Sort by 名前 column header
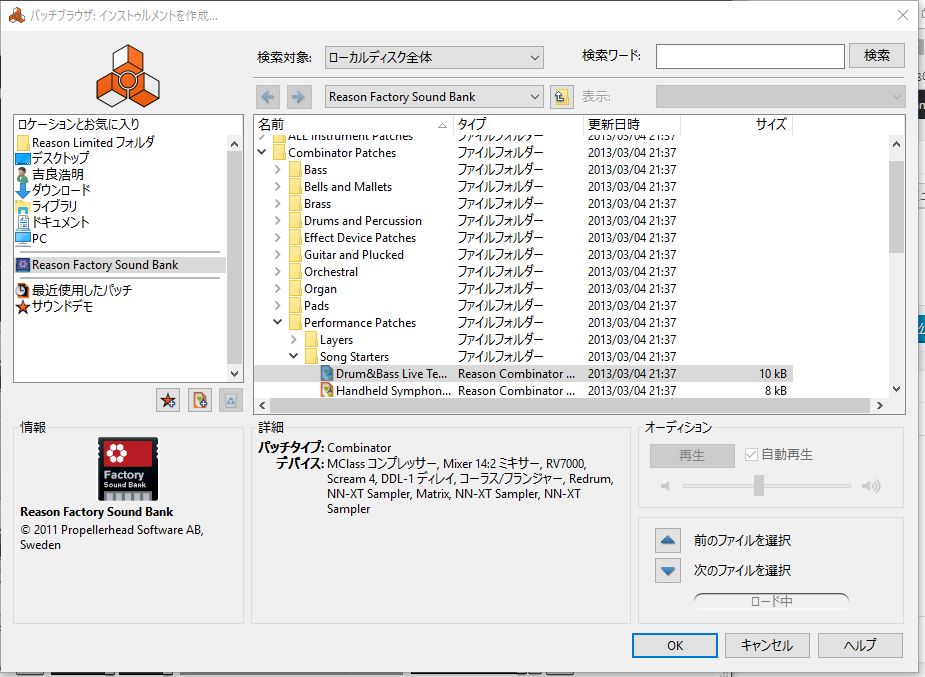Screen dimensions: 925x677 pyautogui.click(x=353, y=124)
